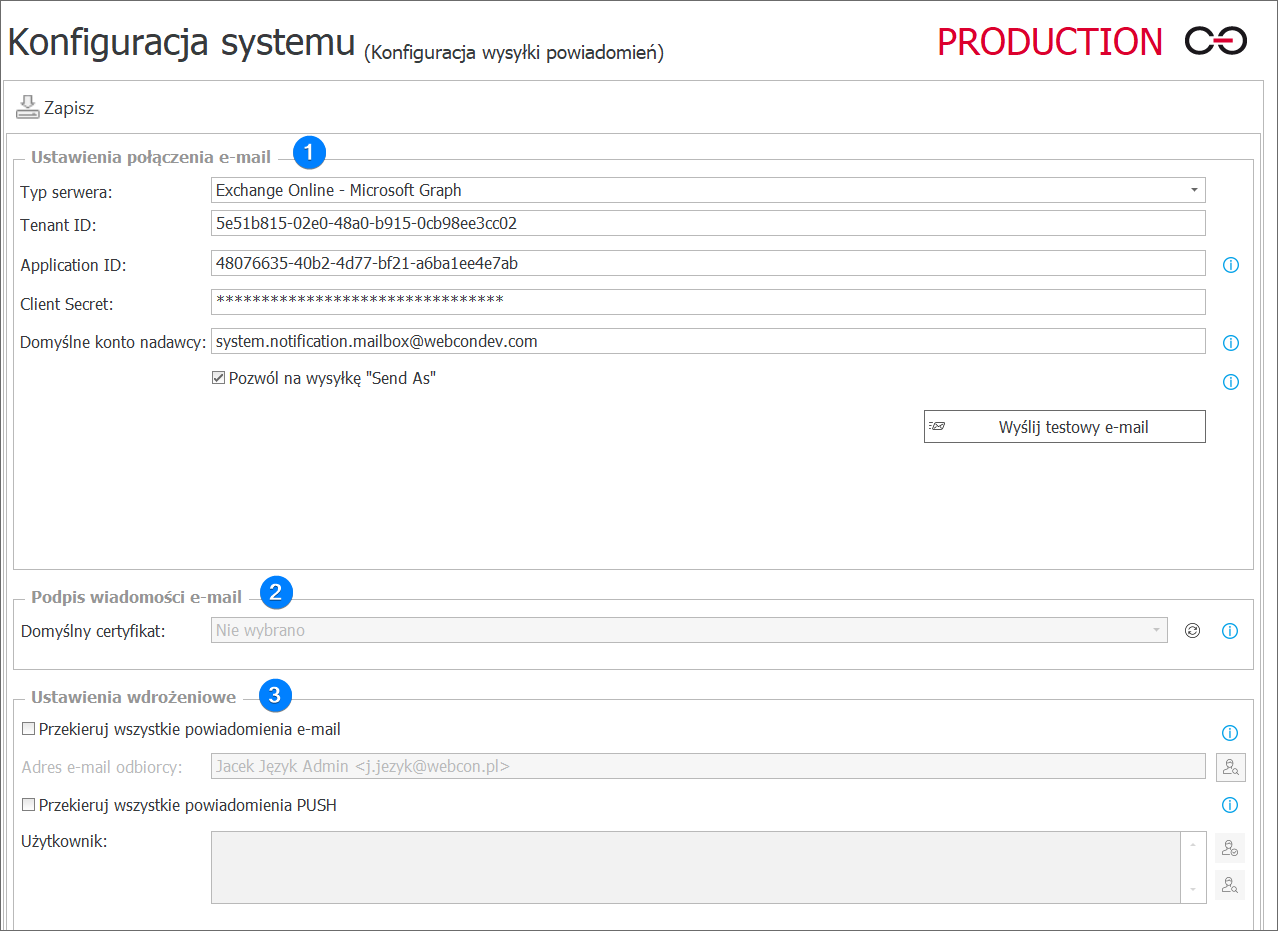The width and height of the screenshot is (1278, 931).
Task: Click info icon for e-mail redirect option
Action: pos(1231,733)
